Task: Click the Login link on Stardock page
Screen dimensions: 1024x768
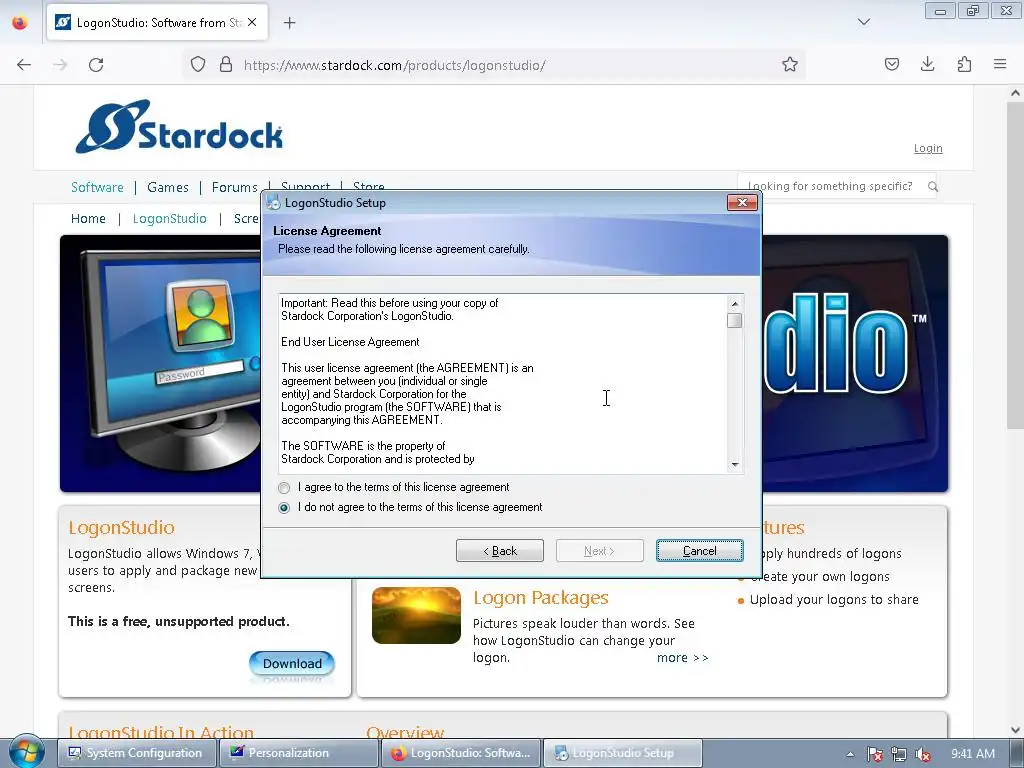Action: [928, 148]
